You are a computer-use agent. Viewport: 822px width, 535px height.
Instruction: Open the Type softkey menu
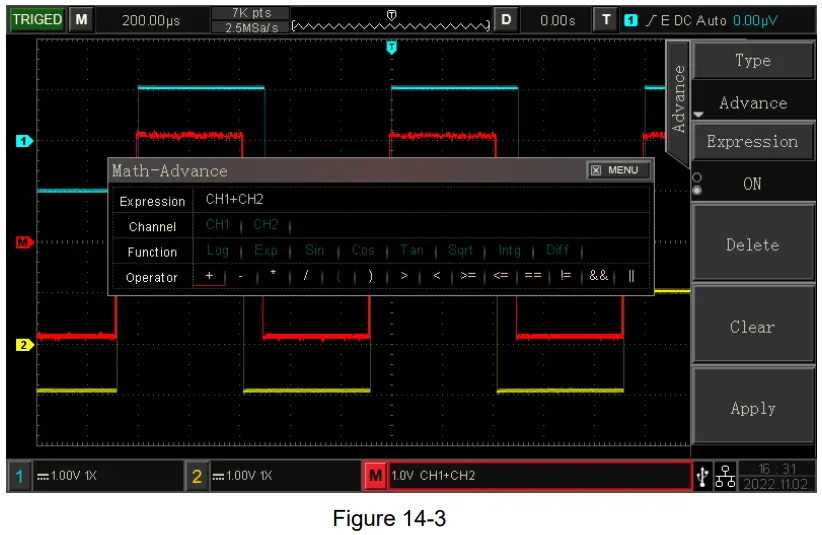coord(753,61)
